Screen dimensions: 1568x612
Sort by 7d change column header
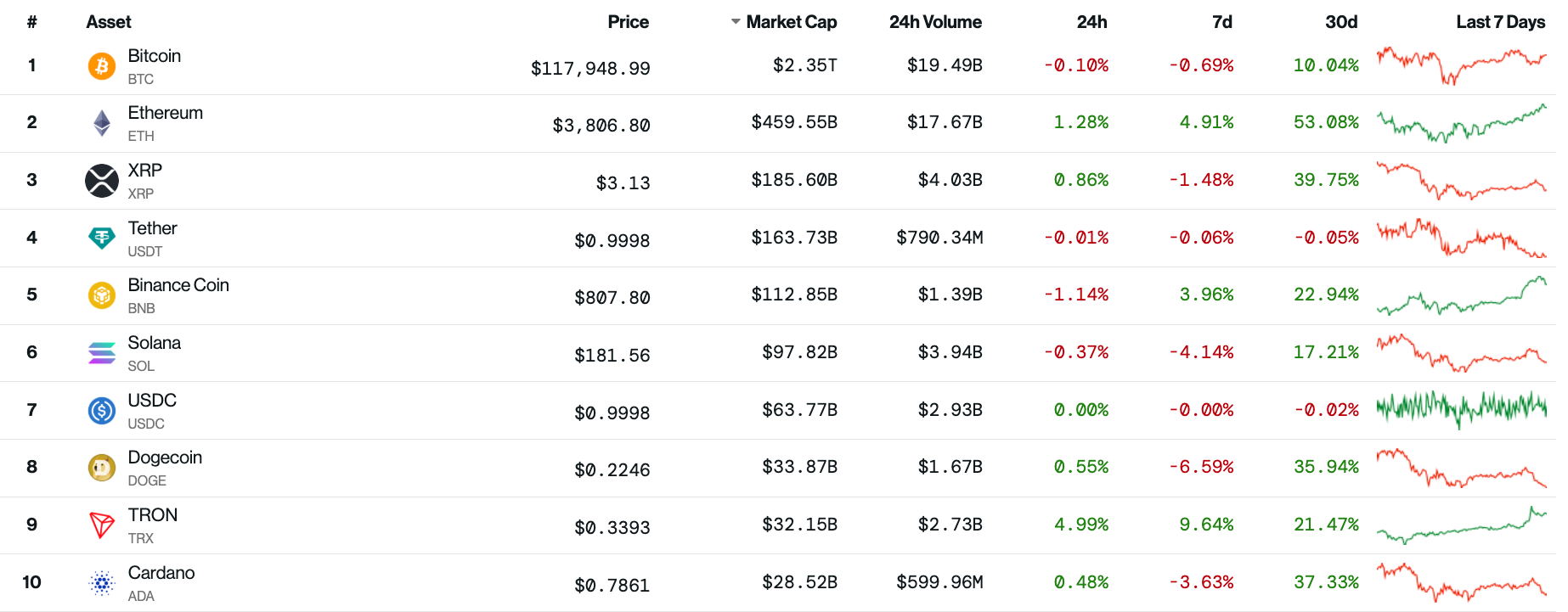[1221, 22]
